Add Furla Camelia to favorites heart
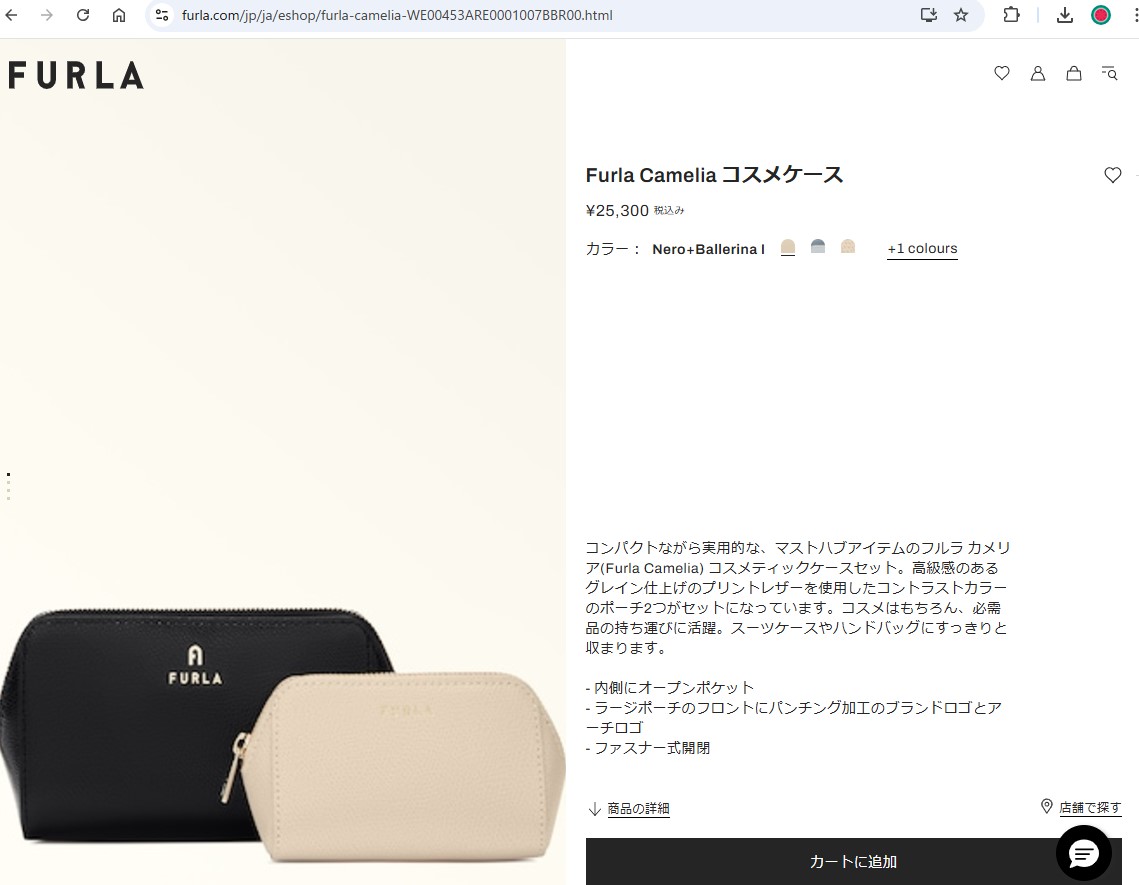The height and width of the screenshot is (885, 1139). (x=1112, y=174)
